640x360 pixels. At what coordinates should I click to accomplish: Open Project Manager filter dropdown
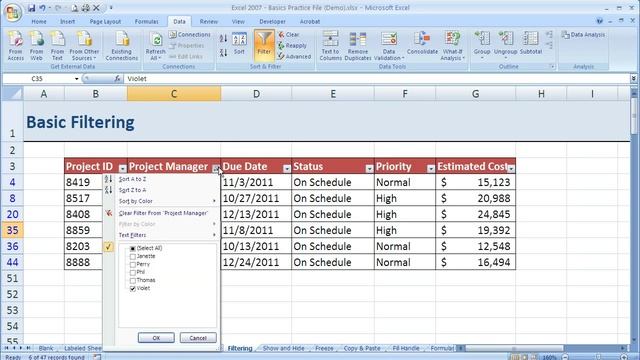click(216, 168)
